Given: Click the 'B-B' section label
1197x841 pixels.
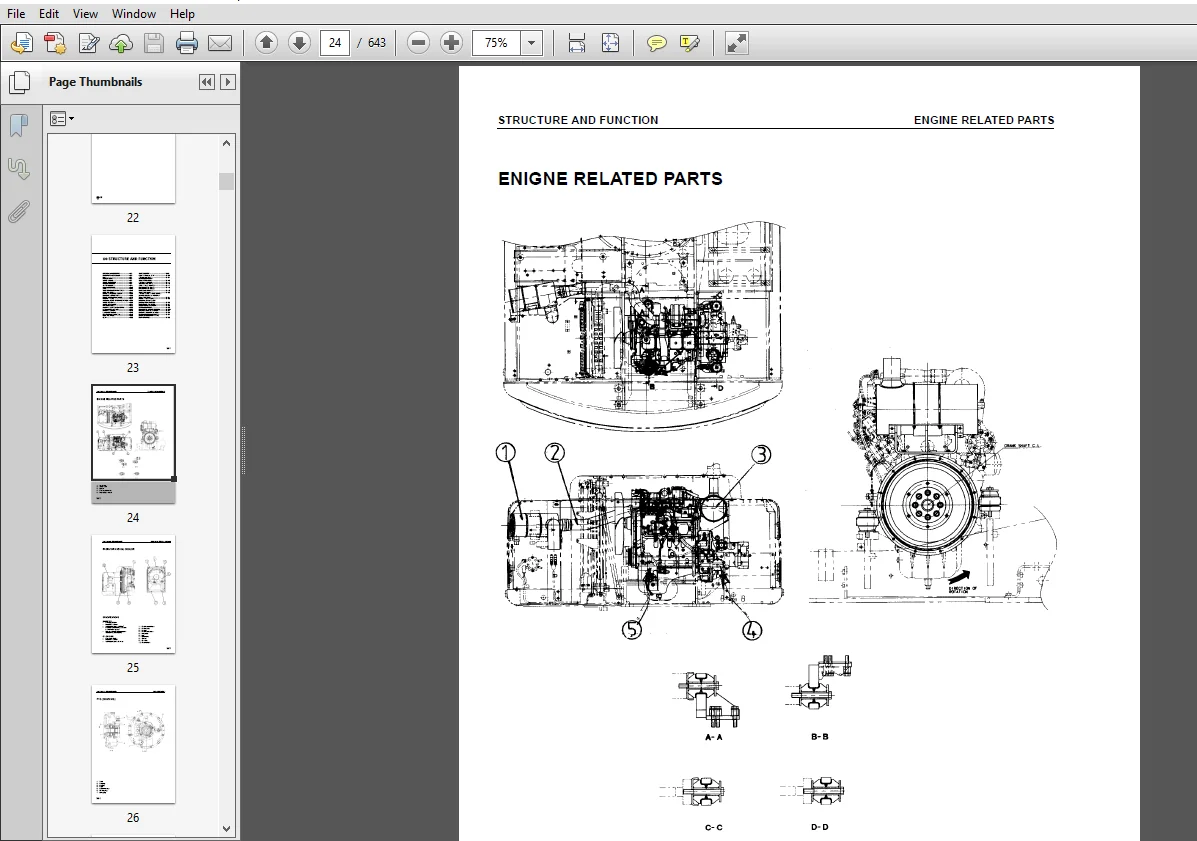Looking at the screenshot, I should [x=819, y=737].
